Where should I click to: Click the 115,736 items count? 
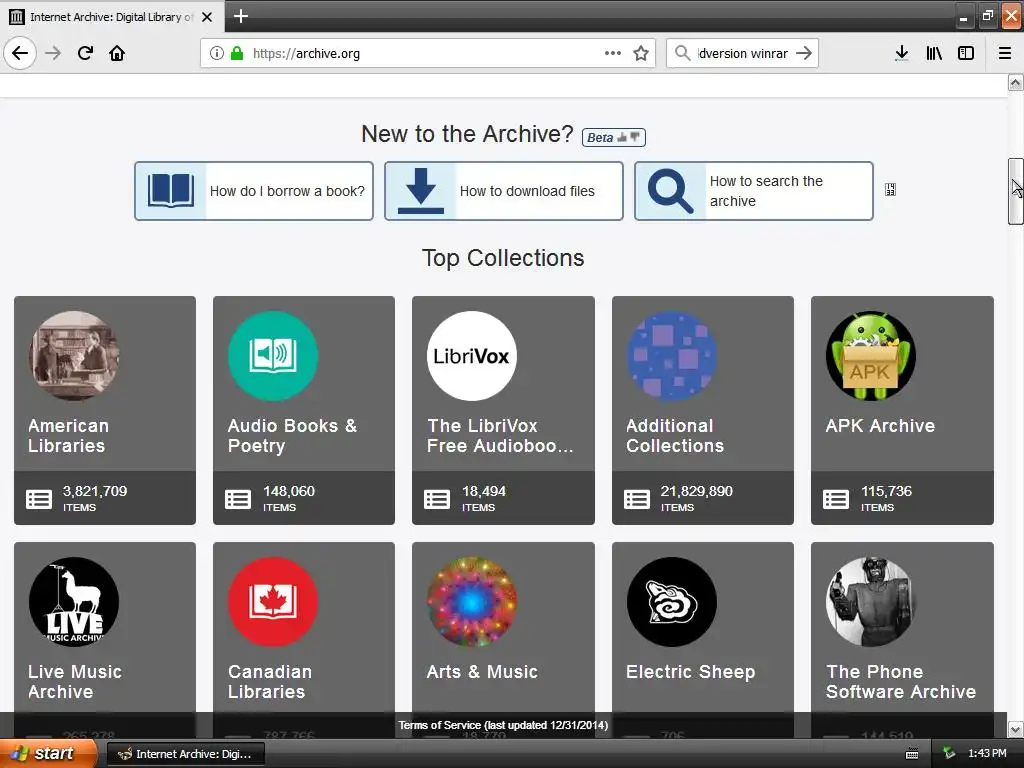tap(886, 491)
